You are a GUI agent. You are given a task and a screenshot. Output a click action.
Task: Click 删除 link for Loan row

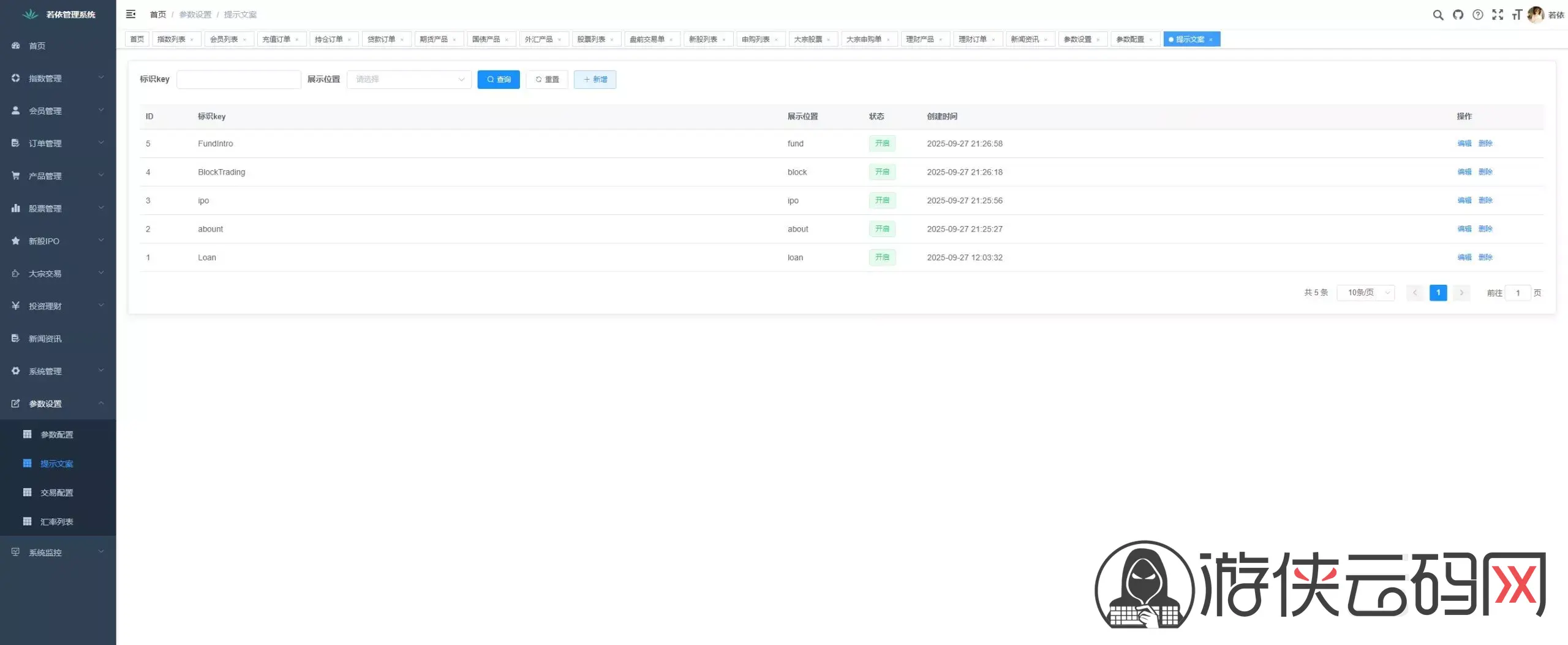click(x=1485, y=257)
